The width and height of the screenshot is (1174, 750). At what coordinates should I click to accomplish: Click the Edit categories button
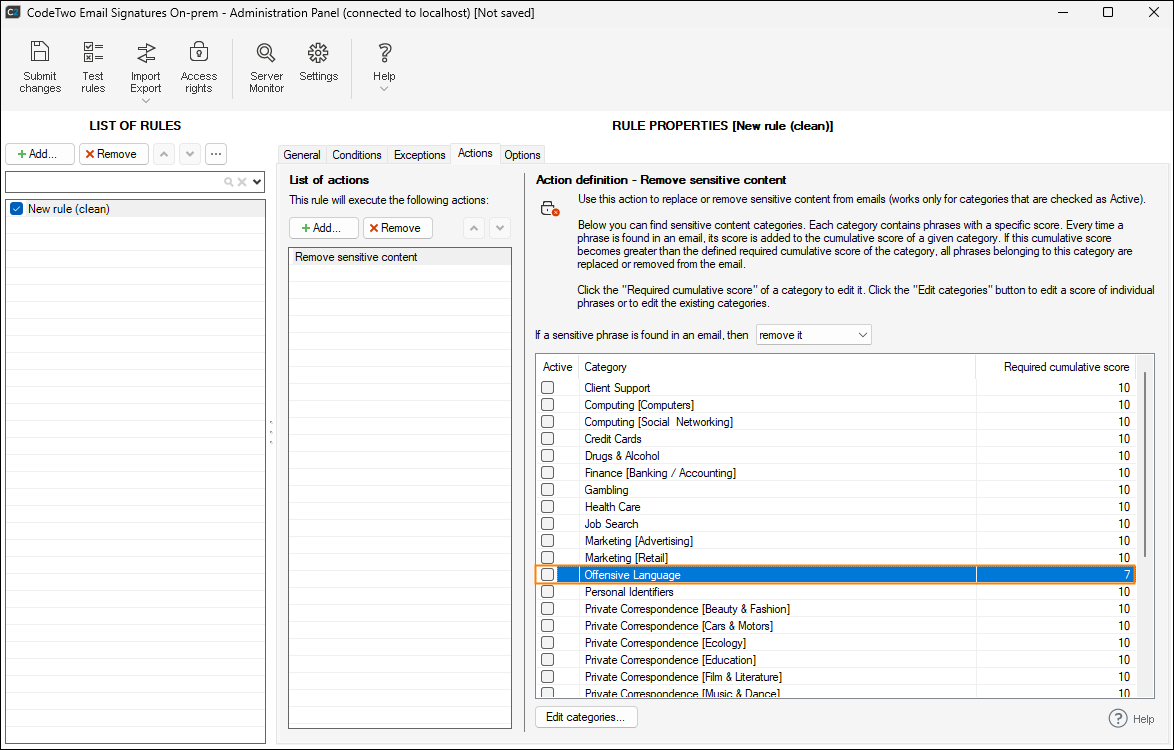click(586, 717)
